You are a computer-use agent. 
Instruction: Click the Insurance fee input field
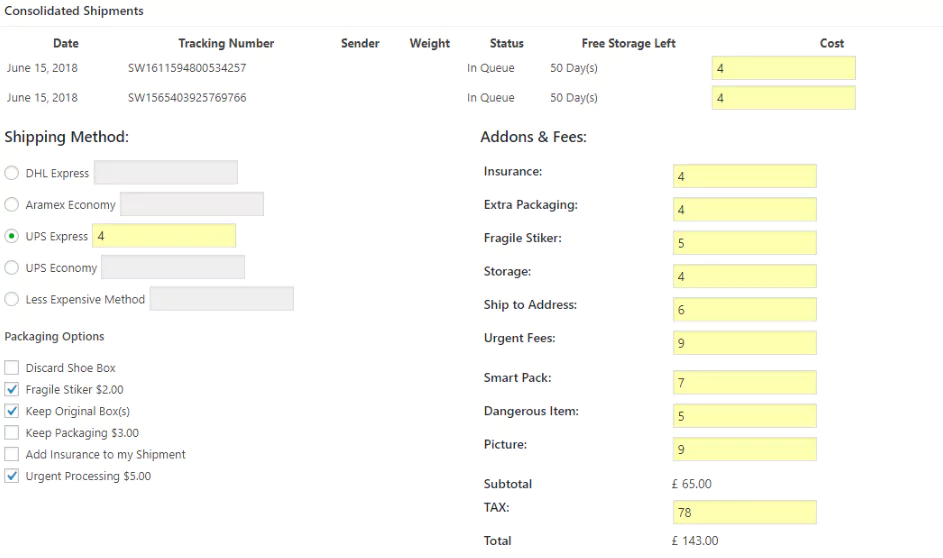coord(744,177)
